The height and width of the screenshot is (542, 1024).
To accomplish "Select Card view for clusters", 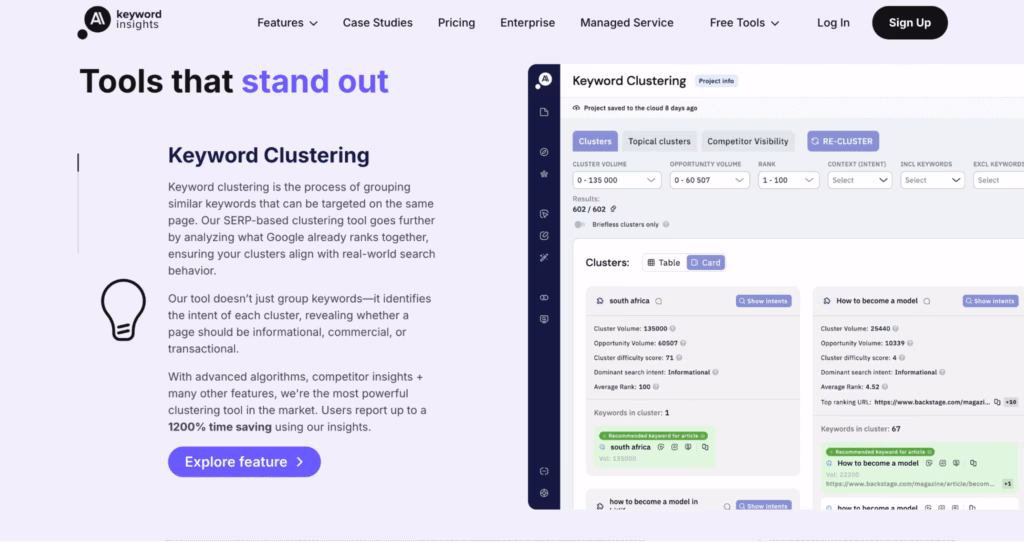I will pyautogui.click(x=706, y=263).
